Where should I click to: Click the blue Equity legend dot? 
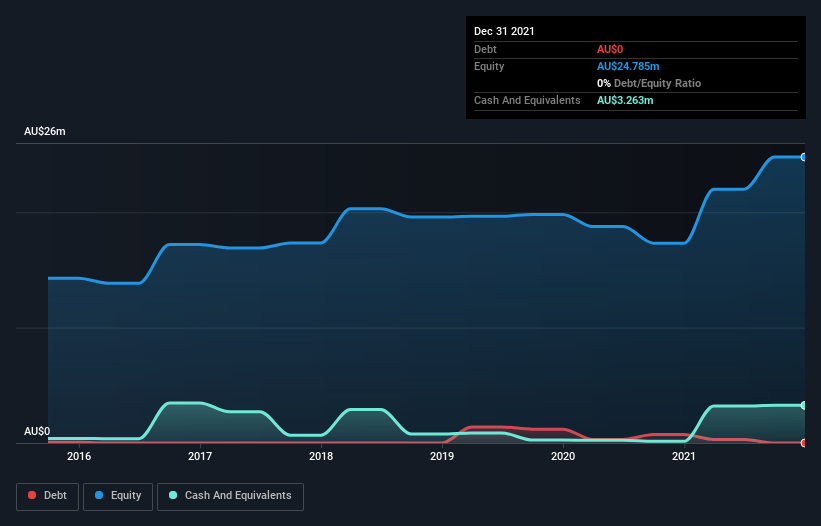tap(99, 495)
